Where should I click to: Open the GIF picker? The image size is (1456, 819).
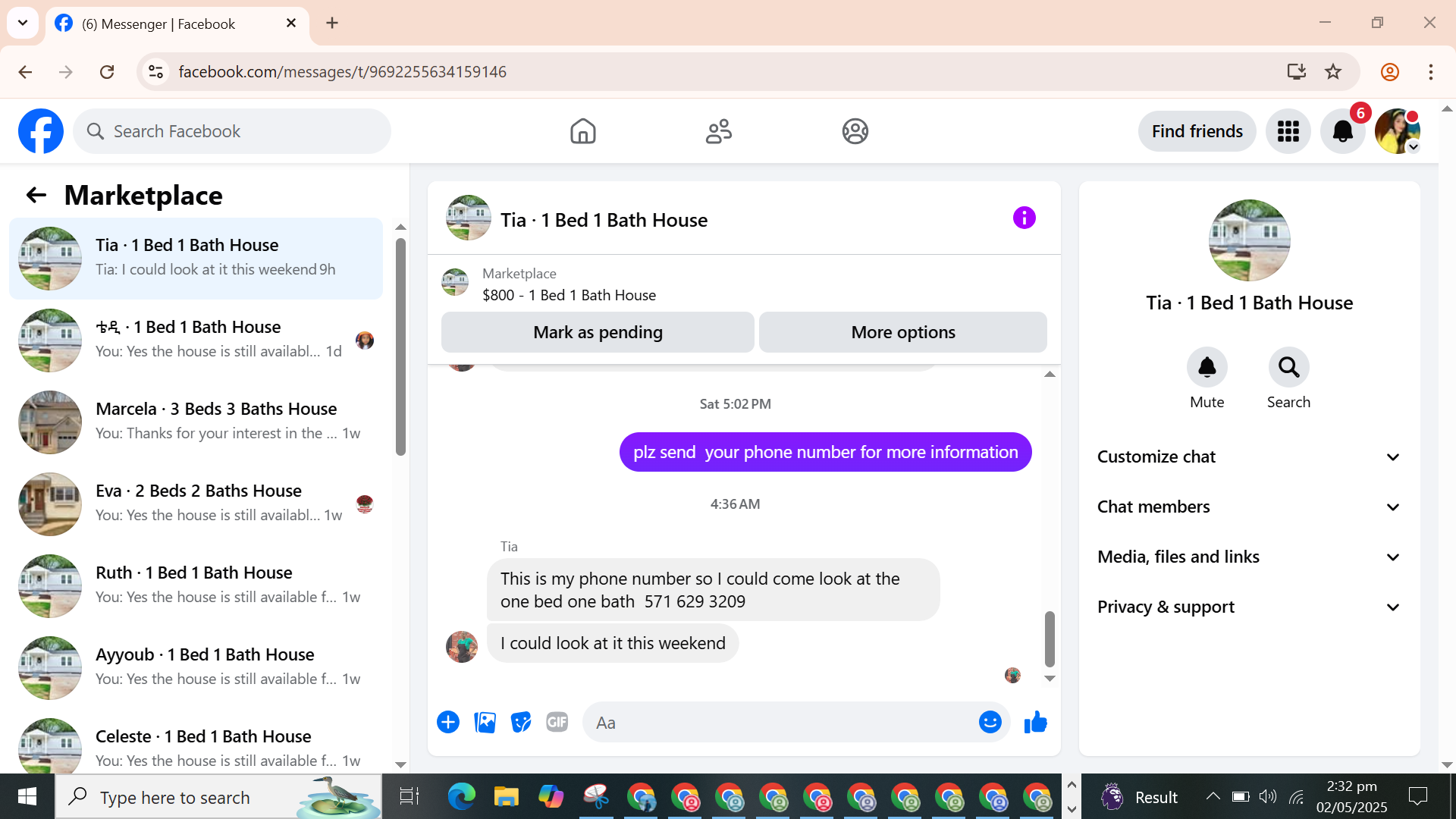557,722
